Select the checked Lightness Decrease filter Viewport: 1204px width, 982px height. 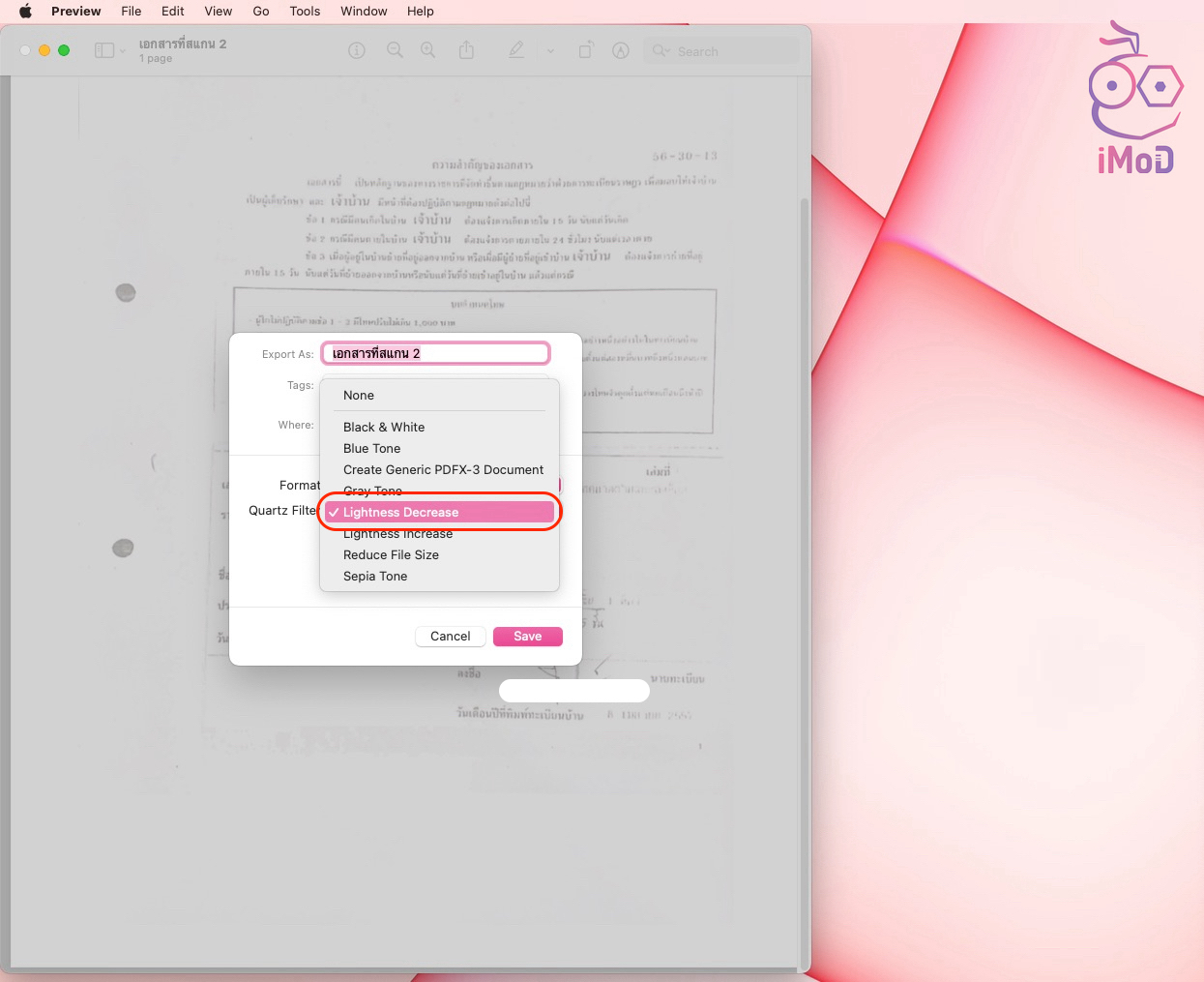pyautogui.click(x=400, y=512)
